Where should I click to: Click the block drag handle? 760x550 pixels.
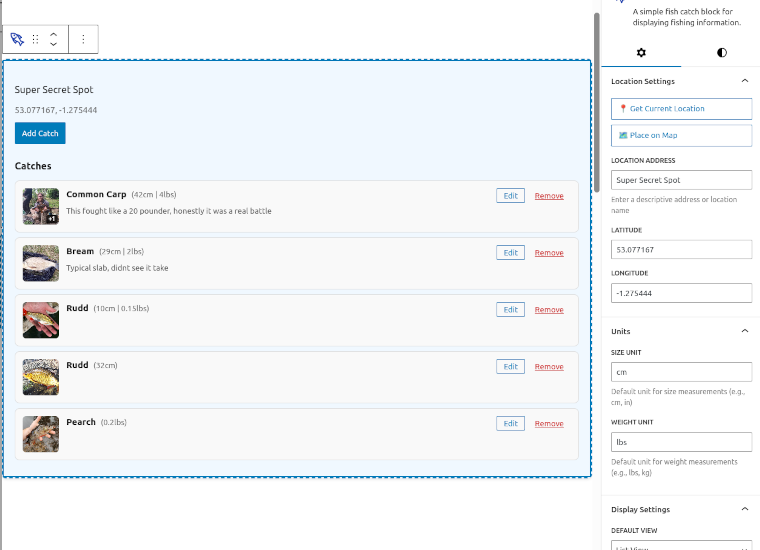click(36, 40)
